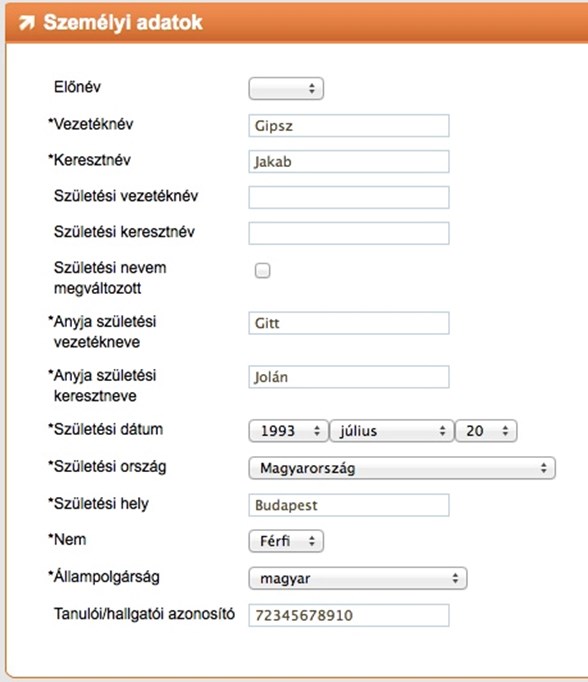This screenshot has width=588, height=682.
Task: Click the Keresztnév field containing Jakab
Action: pyautogui.click(x=349, y=161)
